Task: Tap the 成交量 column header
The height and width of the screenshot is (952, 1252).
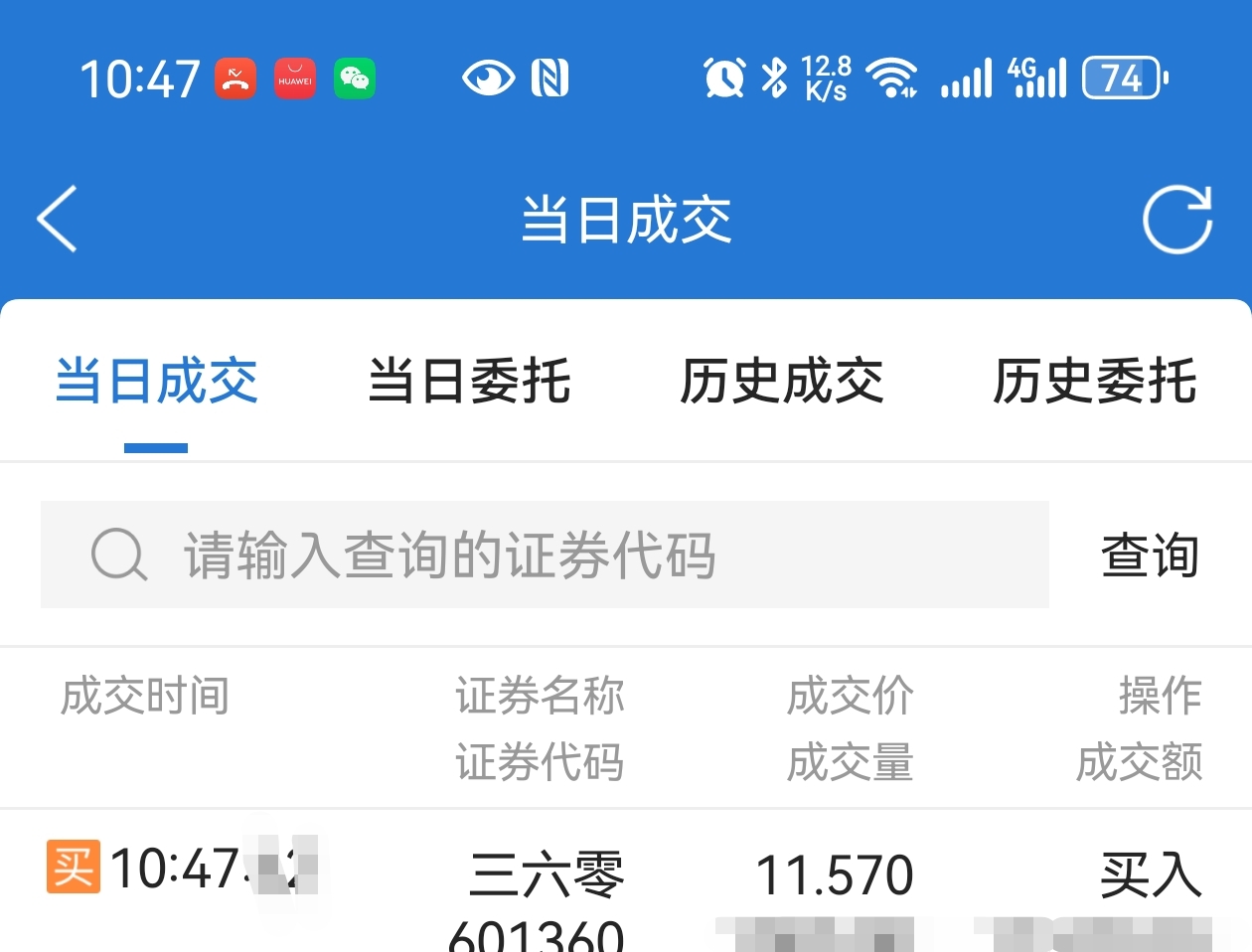Action: pyautogui.click(x=851, y=762)
